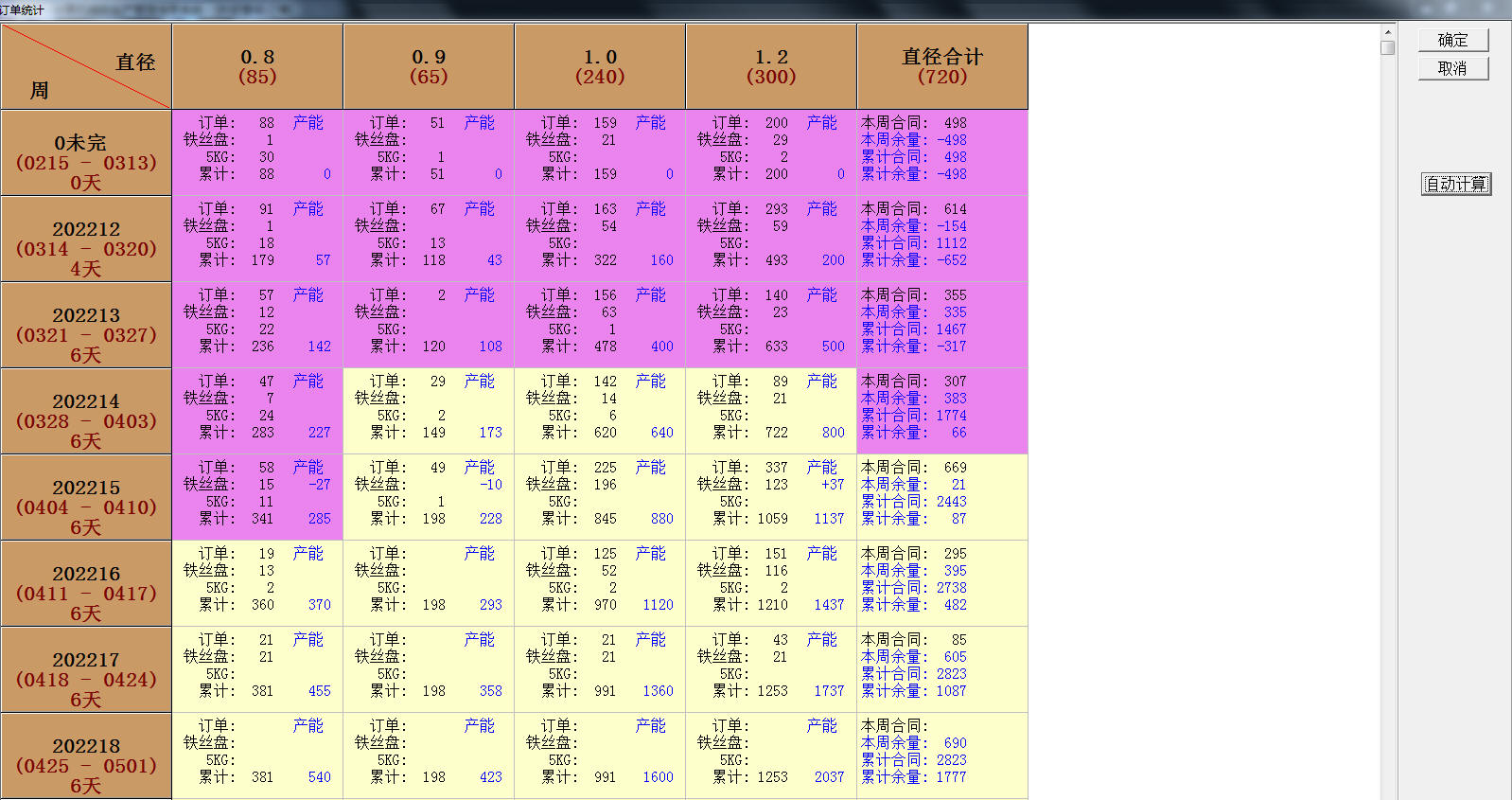This screenshot has height=800, width=1512.
Task: Run 自动计算 auto calculation
Action: [1455, 184]
